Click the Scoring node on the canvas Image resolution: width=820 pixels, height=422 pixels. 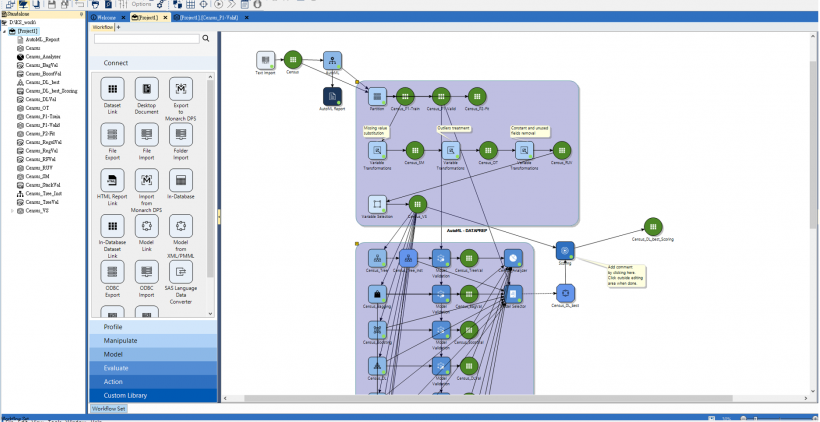tap(565, 251)
